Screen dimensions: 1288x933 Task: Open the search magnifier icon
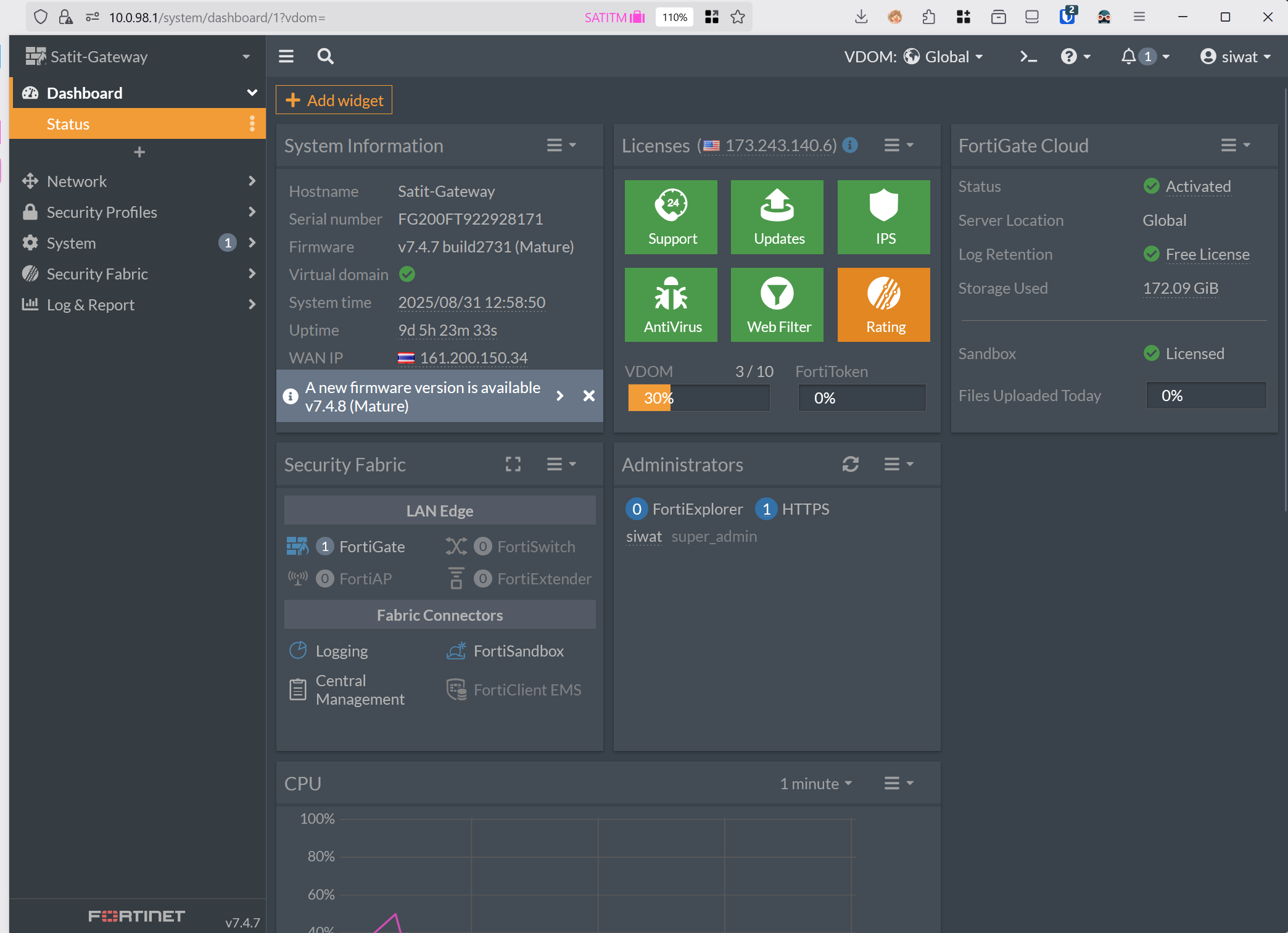click(x=325, y=56)
